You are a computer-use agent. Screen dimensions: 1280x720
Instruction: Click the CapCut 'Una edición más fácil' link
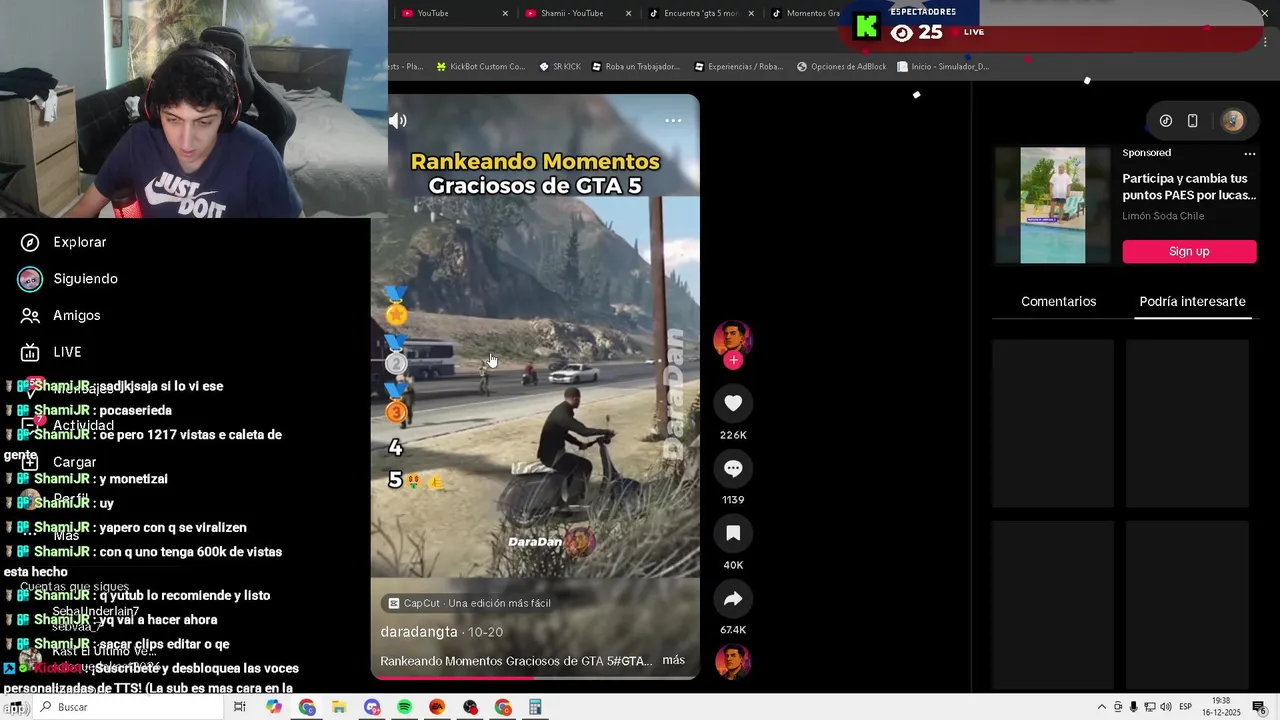[469, 603]
